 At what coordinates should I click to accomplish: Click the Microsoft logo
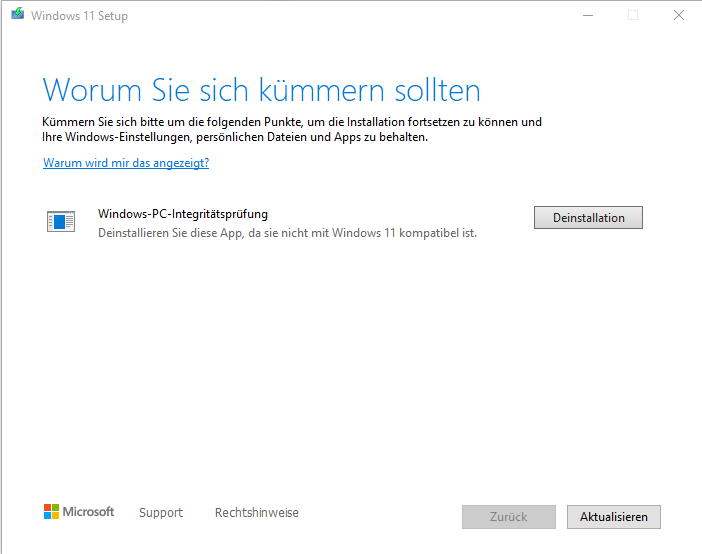[x=79, y=511]
